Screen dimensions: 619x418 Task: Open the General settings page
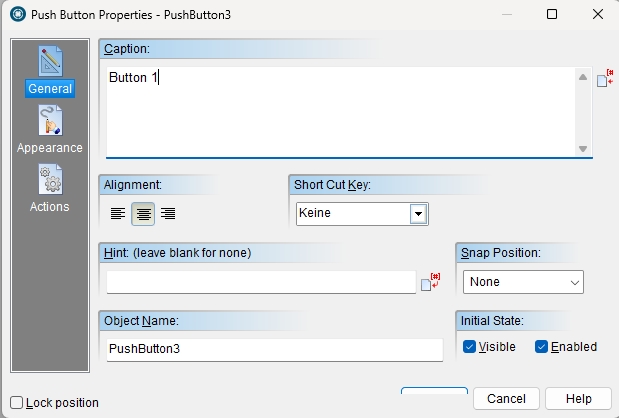point(50,71)
